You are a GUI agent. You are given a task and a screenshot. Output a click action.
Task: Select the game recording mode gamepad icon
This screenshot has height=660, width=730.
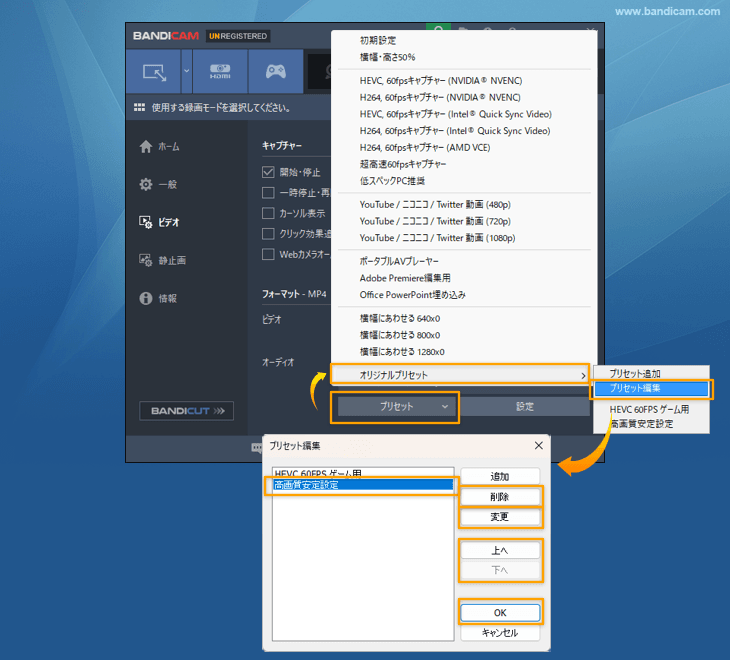tap(275, 72)
